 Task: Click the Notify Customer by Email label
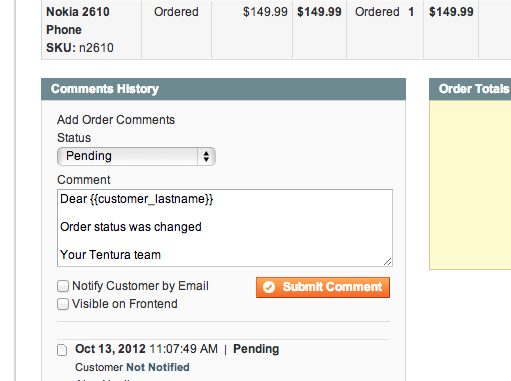click(x=140, y=286)
